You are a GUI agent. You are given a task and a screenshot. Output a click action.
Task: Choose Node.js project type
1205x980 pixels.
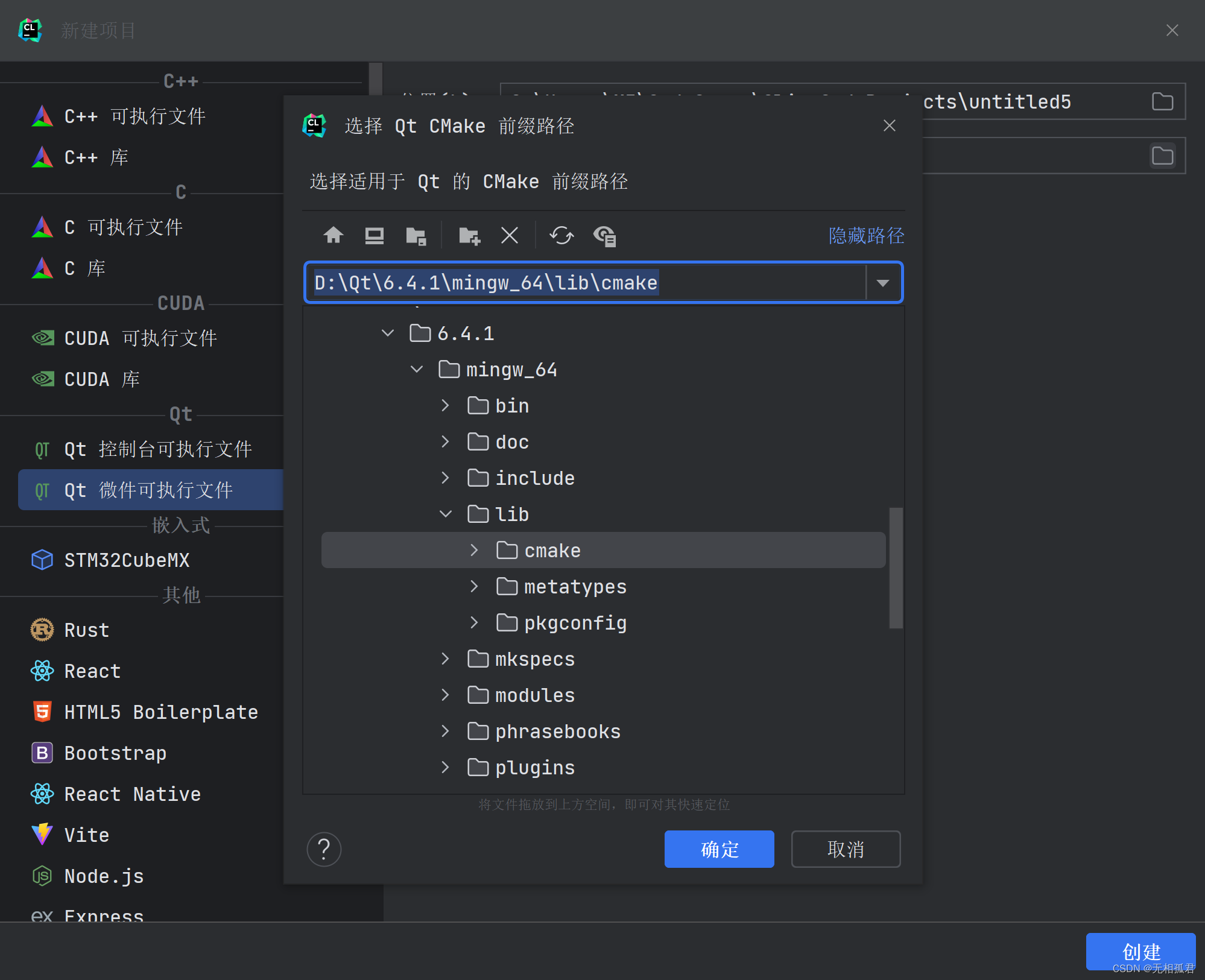click(x=151, y=876)
